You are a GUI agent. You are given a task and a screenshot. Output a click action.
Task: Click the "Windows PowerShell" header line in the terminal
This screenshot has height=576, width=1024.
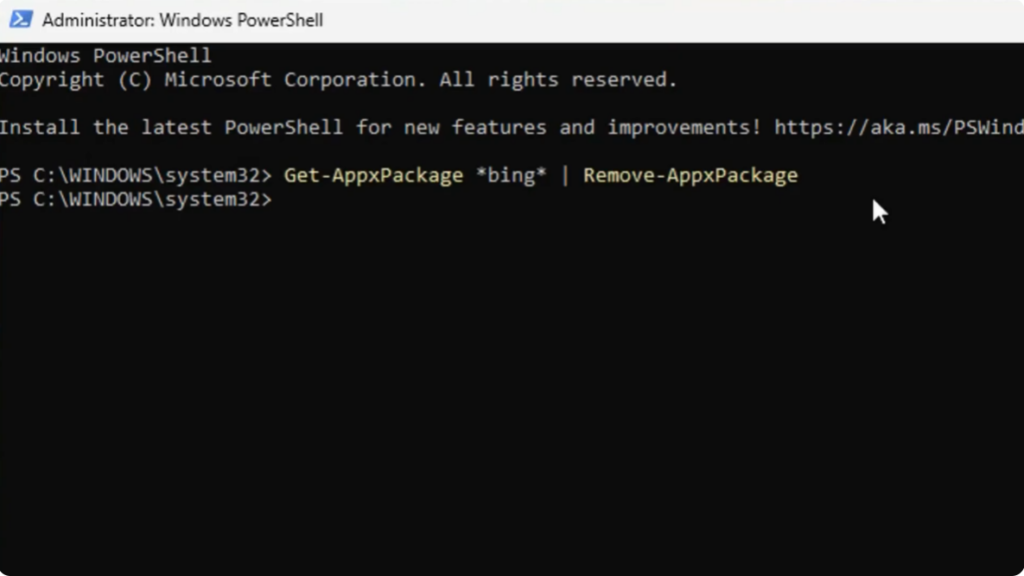tap(105, 56)
